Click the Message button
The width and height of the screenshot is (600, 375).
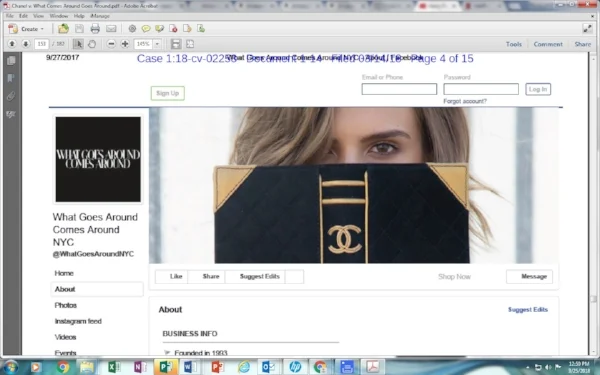(x=530, y=276)
